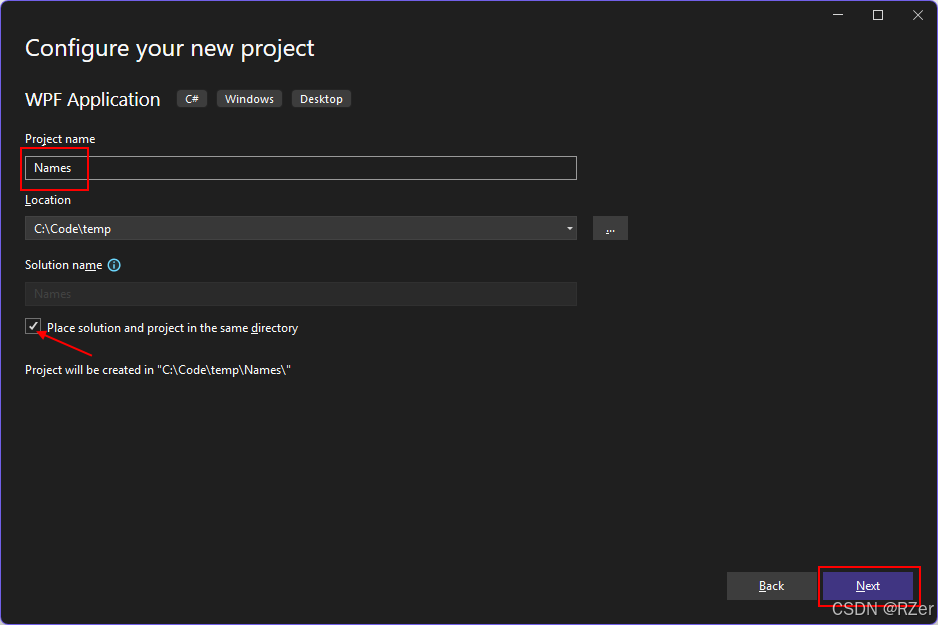Select the Desktop project type tag

coord(321,99)
